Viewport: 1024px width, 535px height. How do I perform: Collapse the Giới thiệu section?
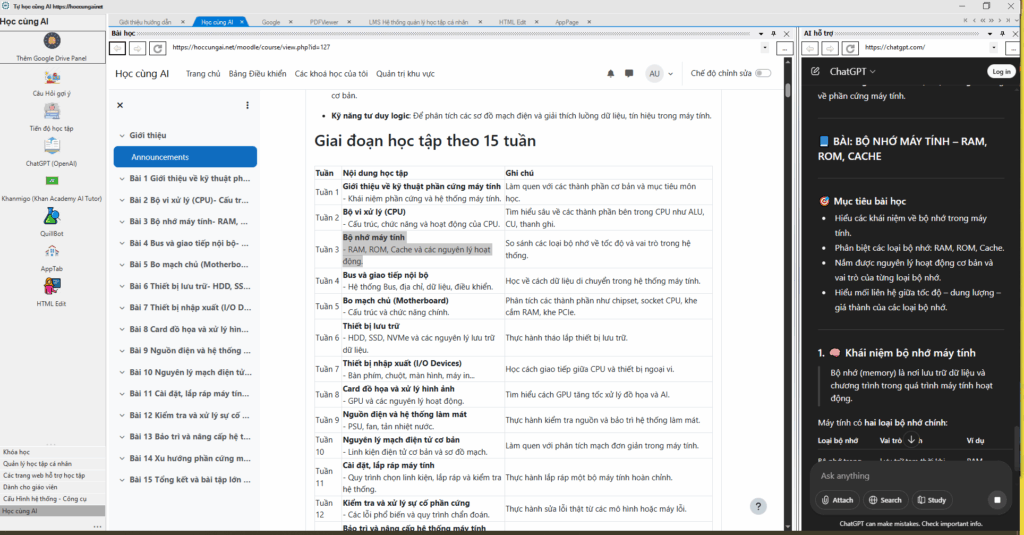pos(121,135)
